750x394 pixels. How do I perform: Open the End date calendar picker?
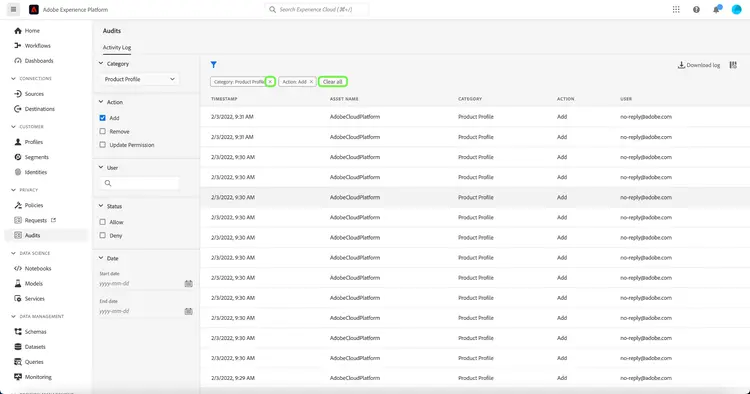click(188, 311)
